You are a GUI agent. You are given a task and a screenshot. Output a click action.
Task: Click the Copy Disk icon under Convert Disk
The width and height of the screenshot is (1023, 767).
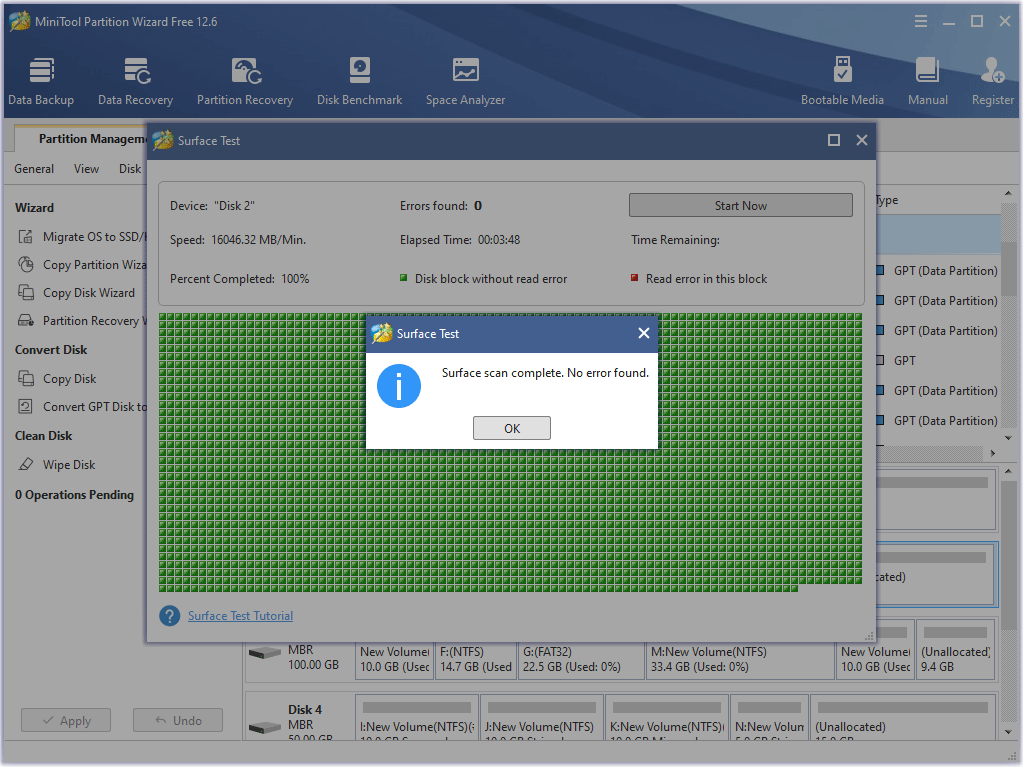pos(25,379)
